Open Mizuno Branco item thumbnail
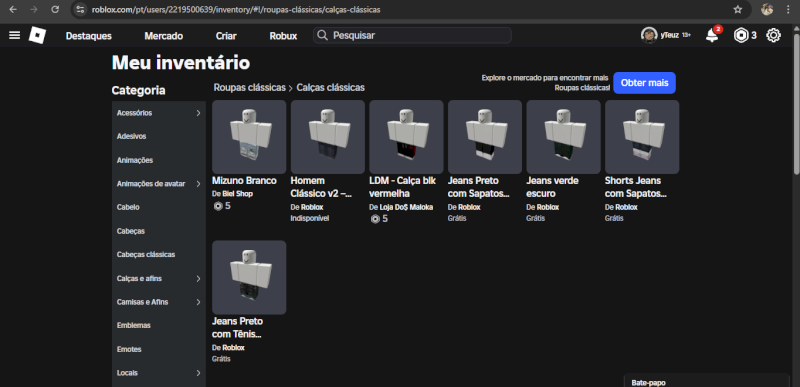Screen dimensions: 800x387 pyautogui.click(x=249, y=137)
